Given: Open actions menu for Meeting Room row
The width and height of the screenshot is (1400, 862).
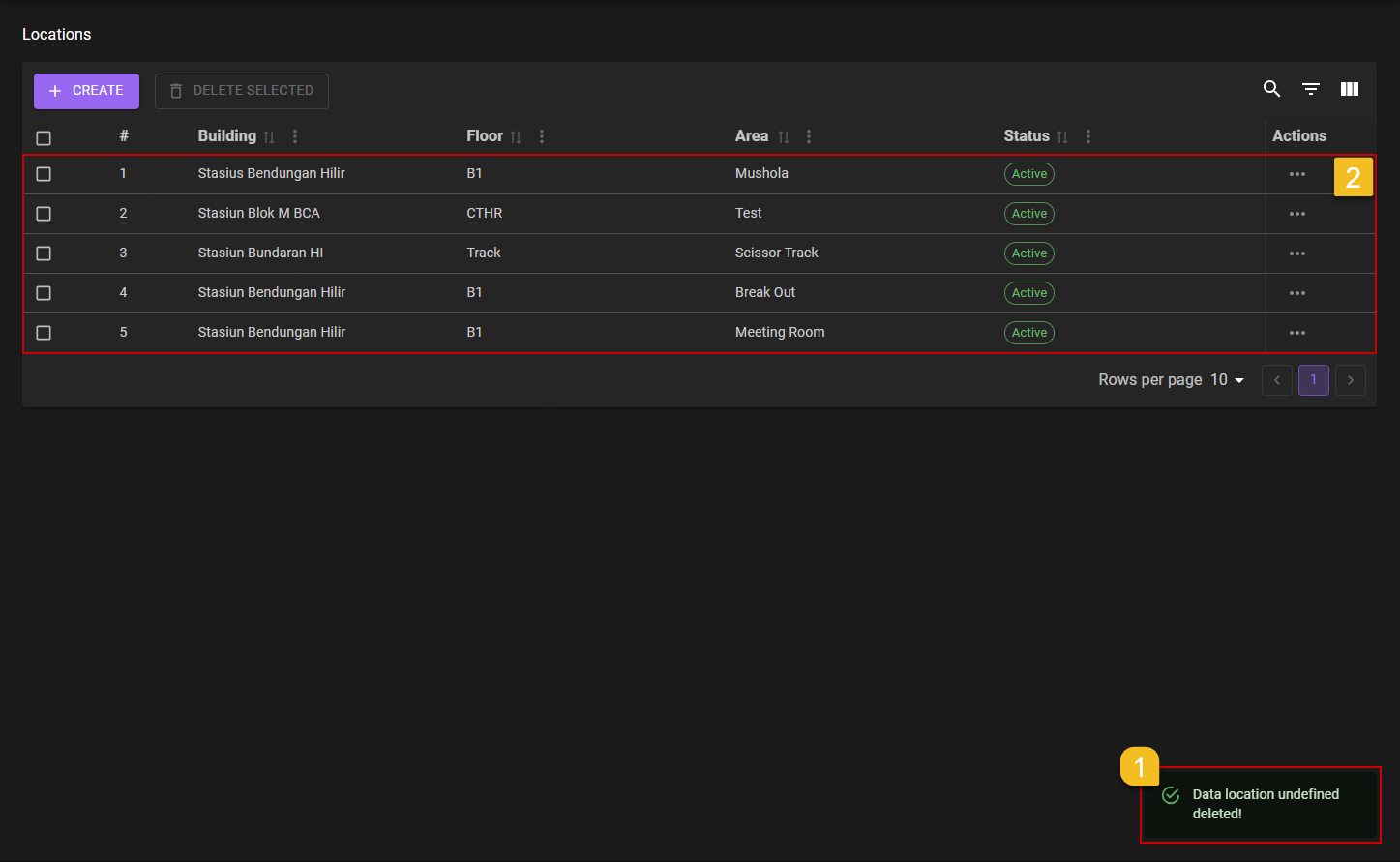Looking at the screenshot, I should [1296, 333].
